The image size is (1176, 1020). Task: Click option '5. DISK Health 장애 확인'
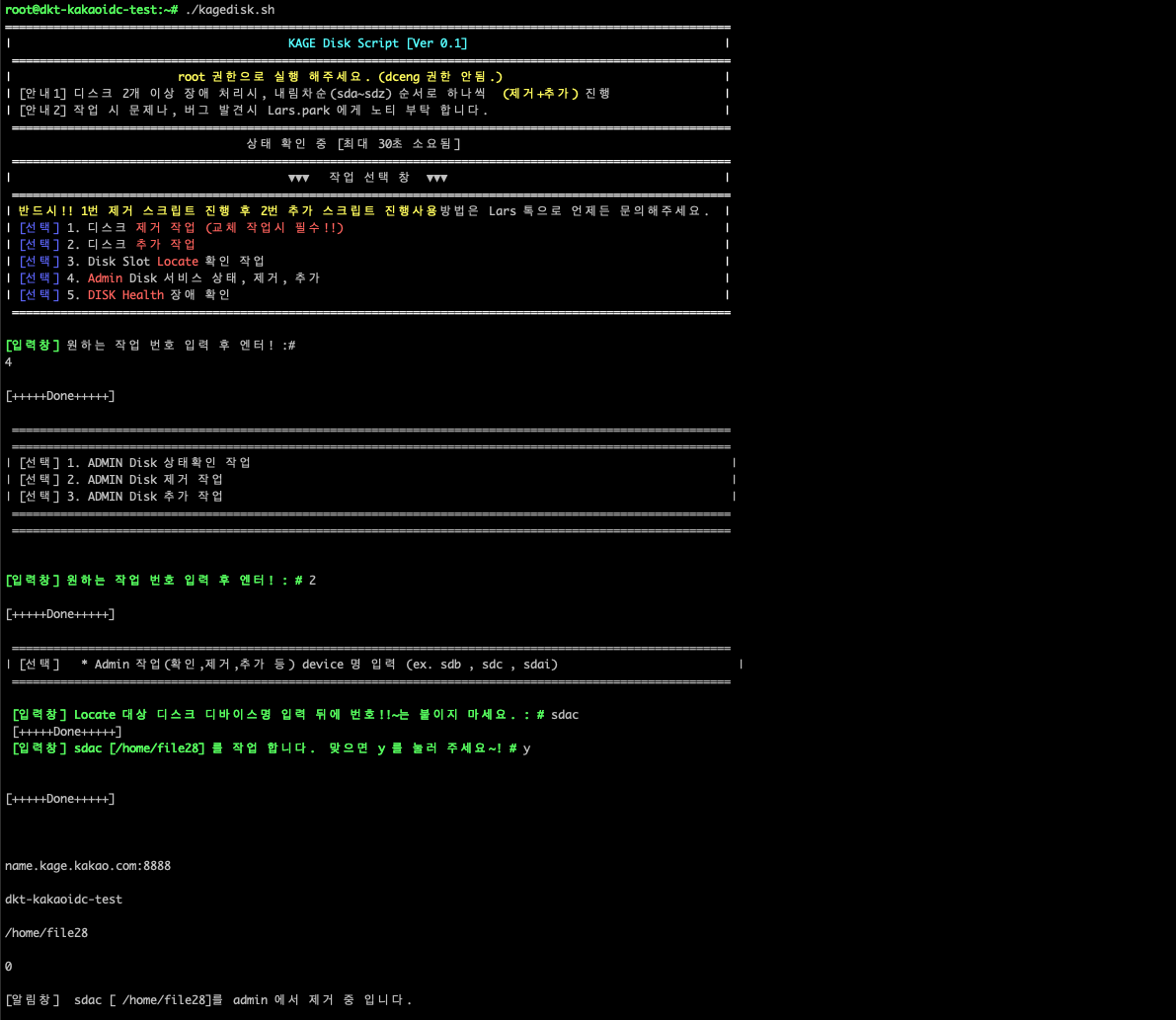[x=124, y=295]
